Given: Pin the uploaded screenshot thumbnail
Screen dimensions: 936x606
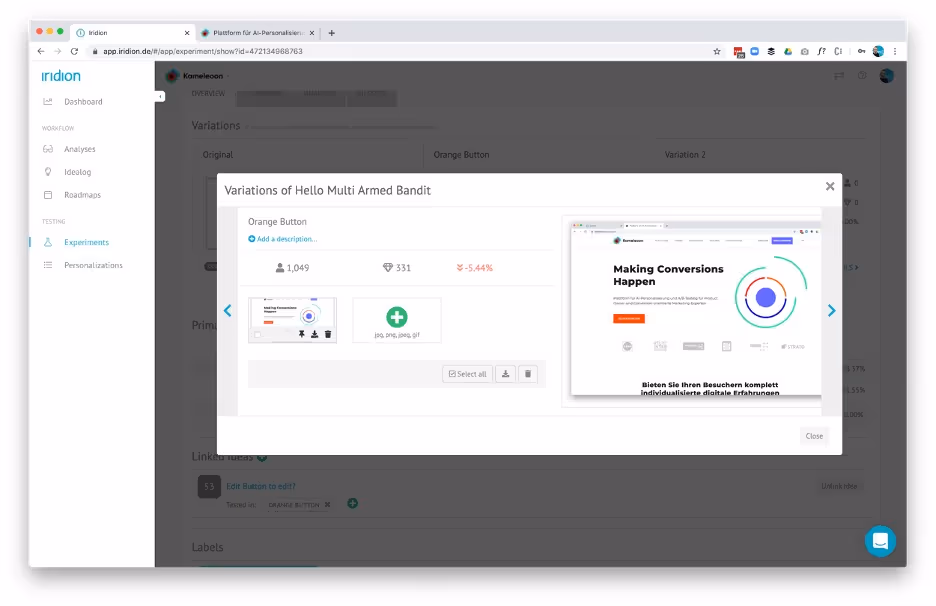Looking at the screenshot, I should coord(301,334).
